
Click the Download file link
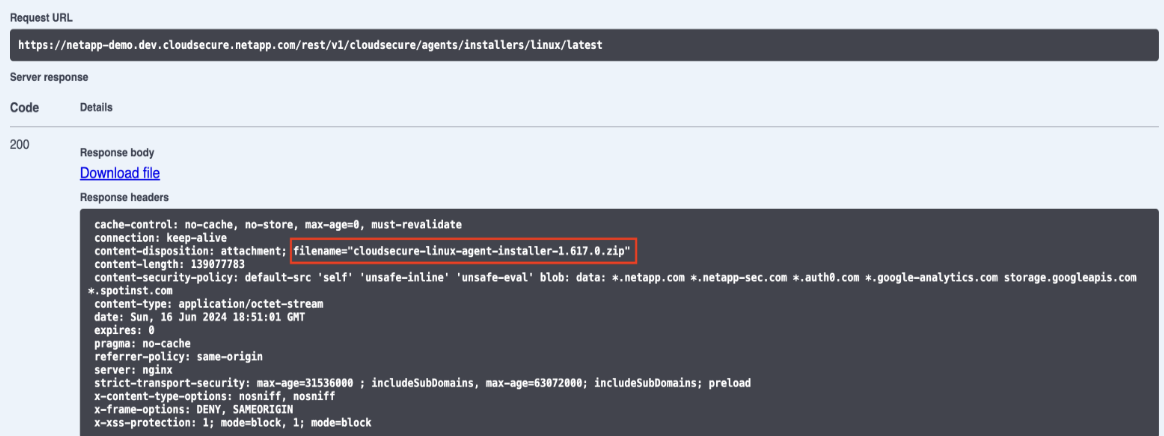pyautogui.click(x=120, y=174)
